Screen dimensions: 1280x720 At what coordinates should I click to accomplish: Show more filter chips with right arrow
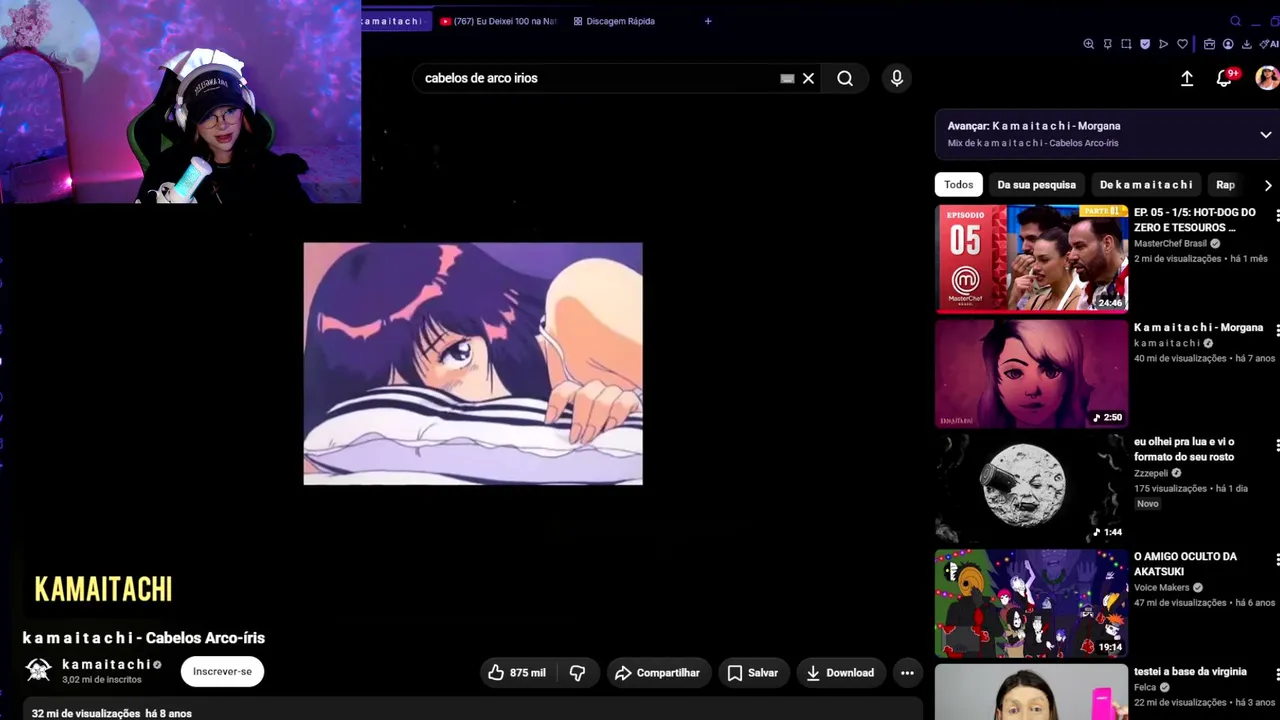click(1268, 185)
